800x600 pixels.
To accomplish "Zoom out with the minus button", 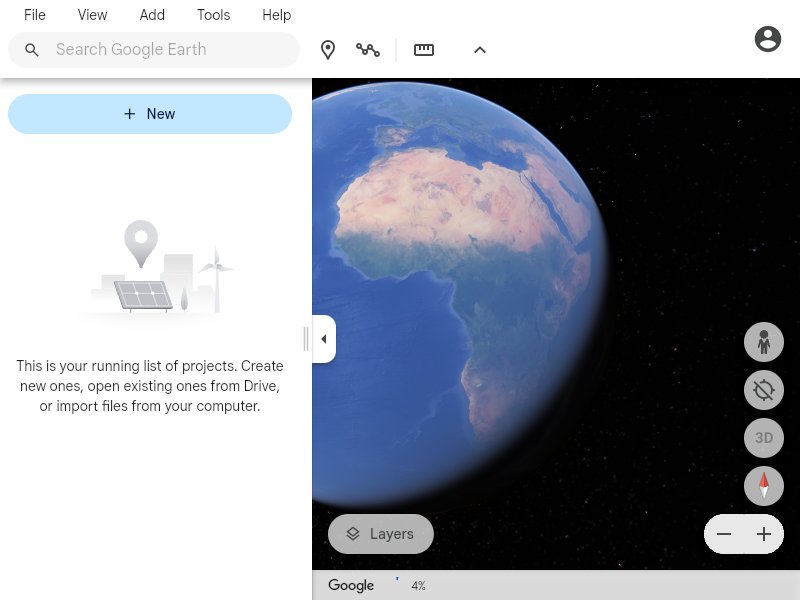I will [723, 534].
